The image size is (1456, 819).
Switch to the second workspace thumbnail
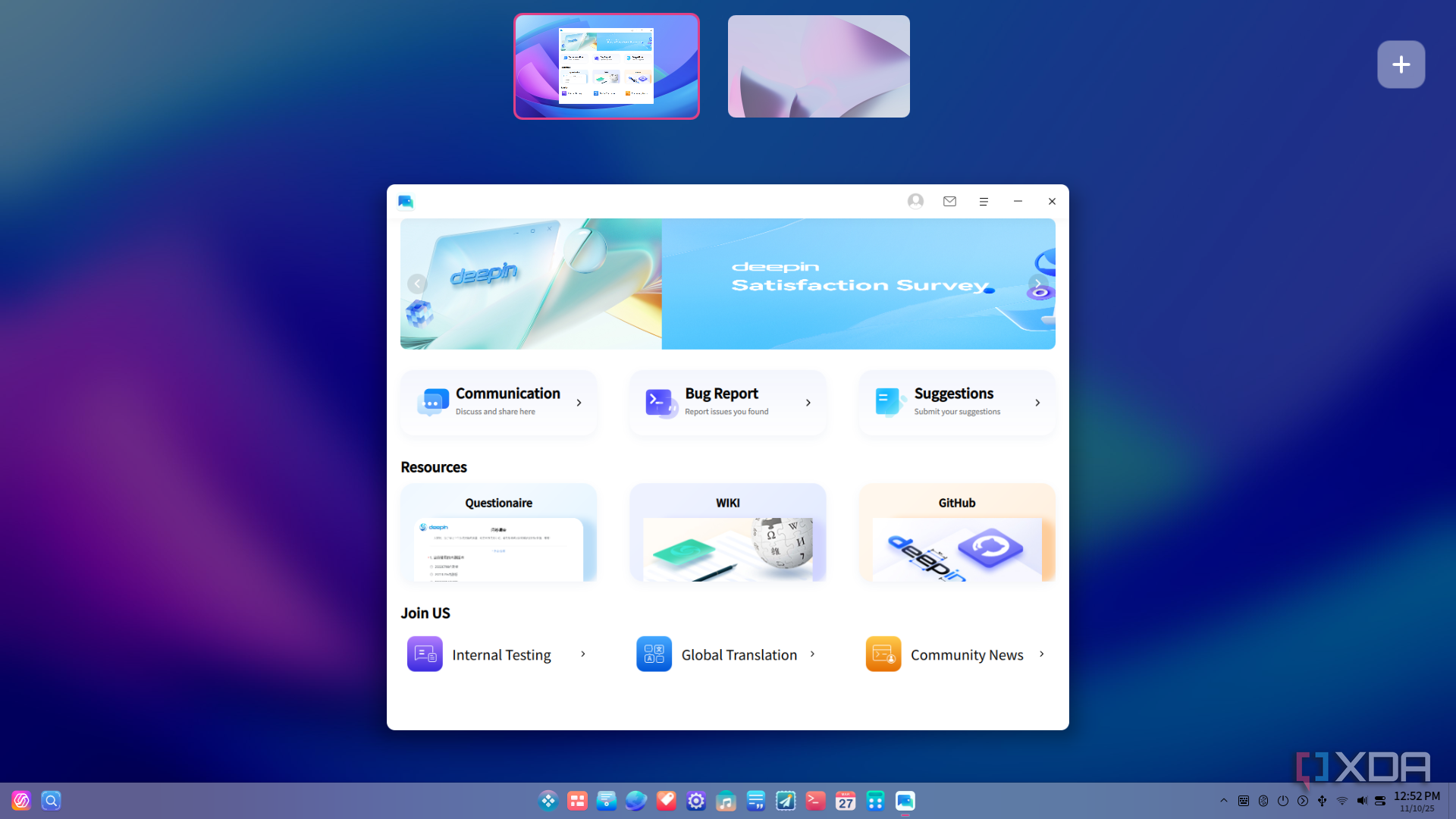(819, 67)
